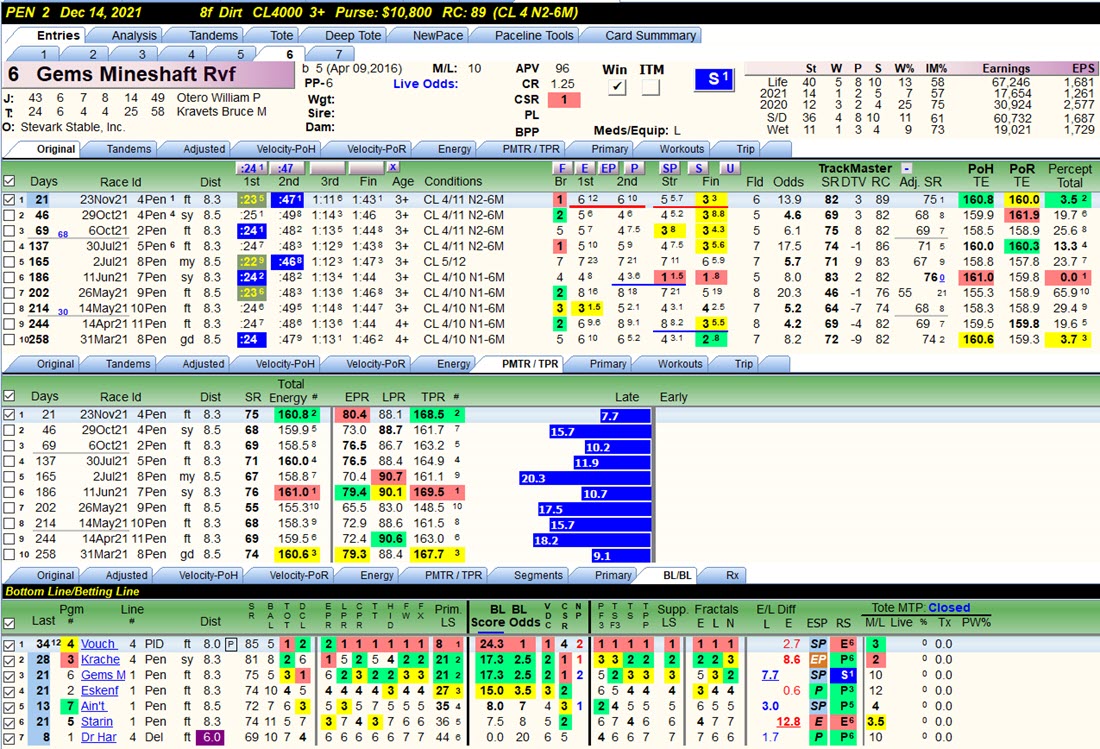Click the P running-style filter button
Screen dimensions: 1100x749
coord(634,168)
